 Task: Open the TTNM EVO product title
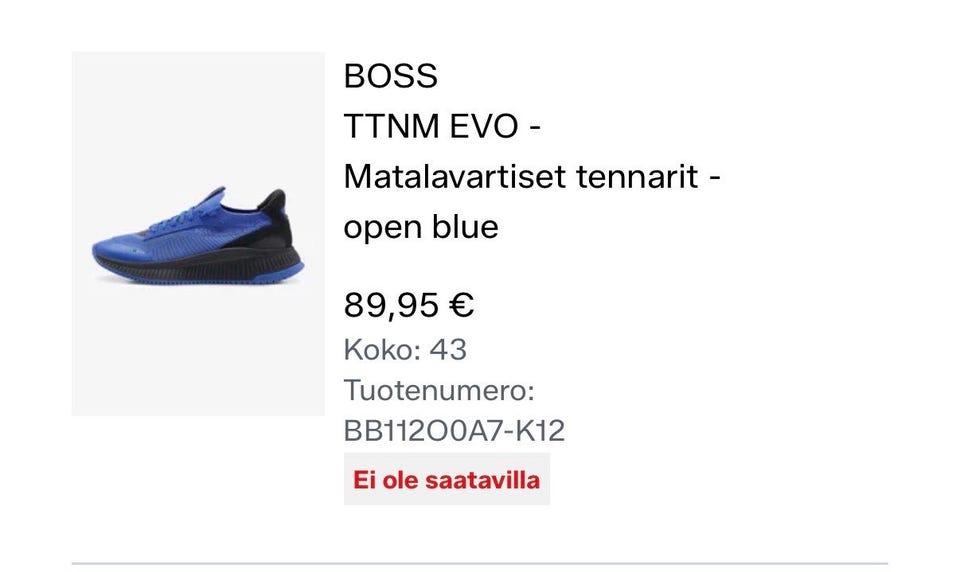pos(443,127)
